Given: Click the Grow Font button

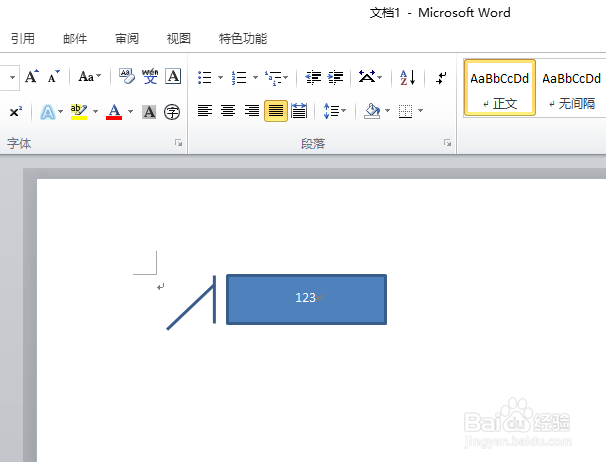Looking at the screenshot, I should [x=32, y=77].
